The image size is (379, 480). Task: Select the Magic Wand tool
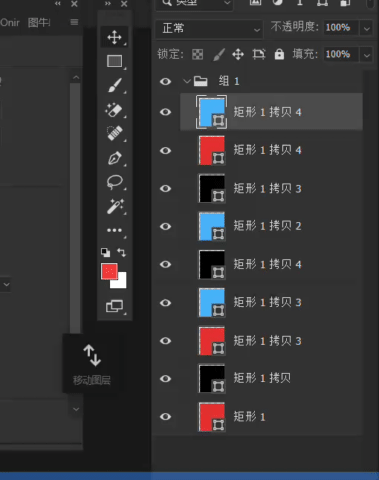pyautogui.click(x=114, y=206)
